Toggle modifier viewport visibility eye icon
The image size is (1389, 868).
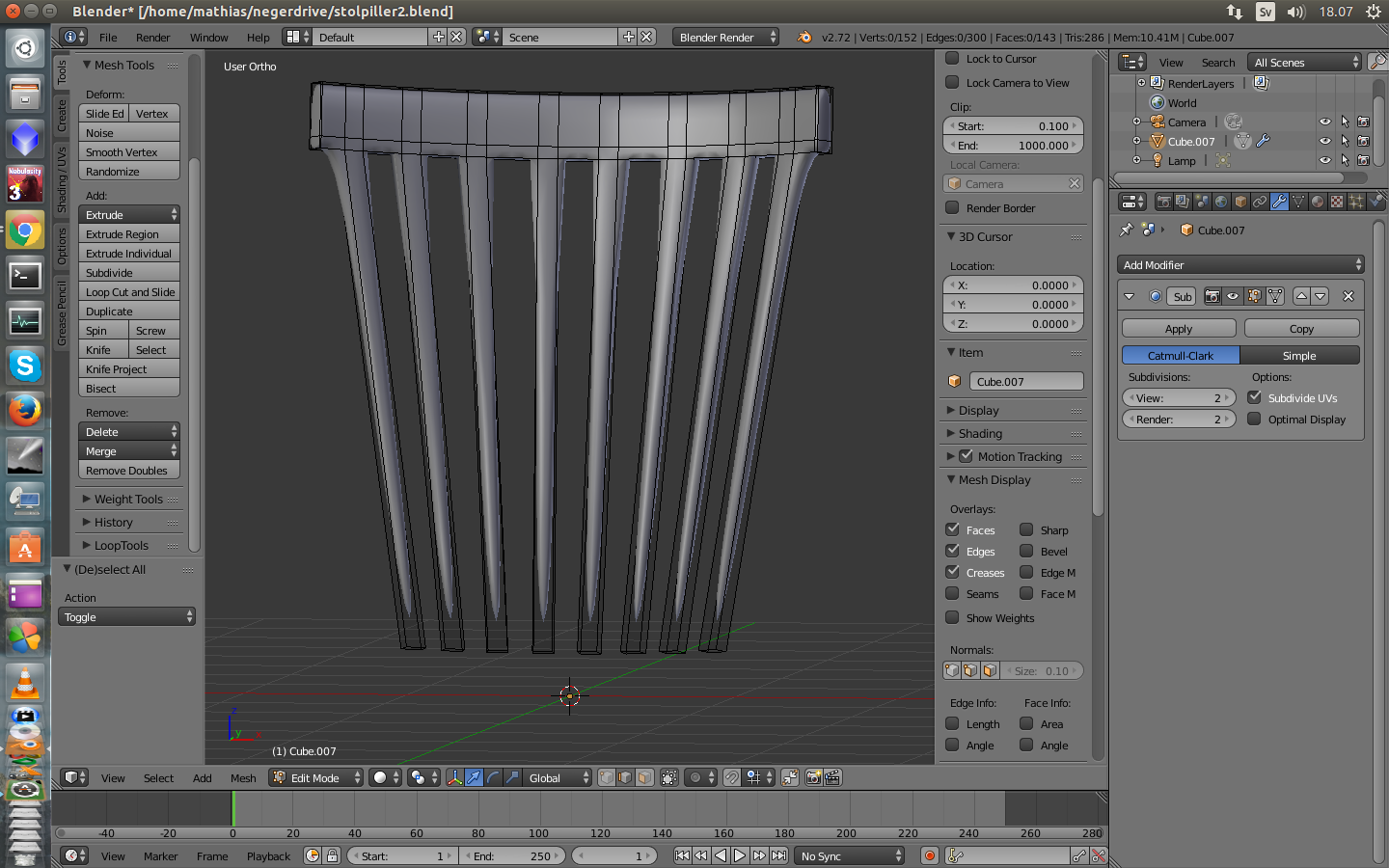click(1233, 296)
